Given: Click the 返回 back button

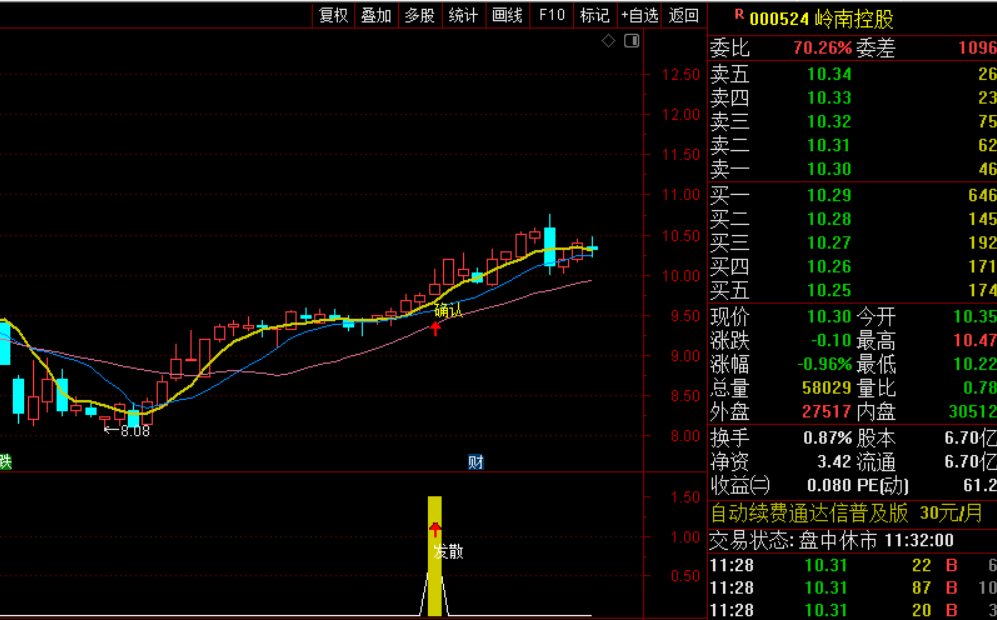Looking at the screenshot, I should 684,15.
